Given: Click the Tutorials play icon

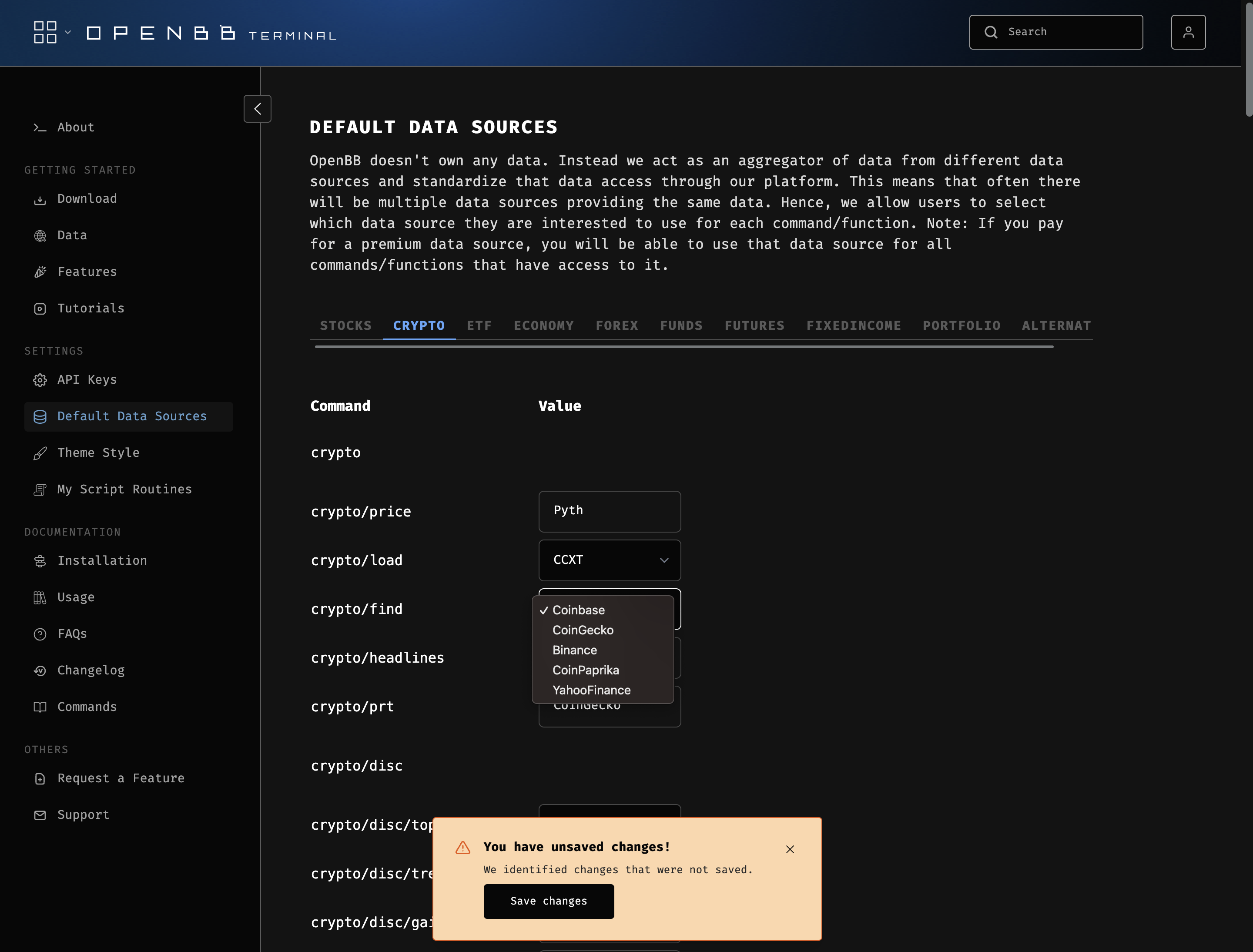Looking at the screenshot, I should (40, 309).
